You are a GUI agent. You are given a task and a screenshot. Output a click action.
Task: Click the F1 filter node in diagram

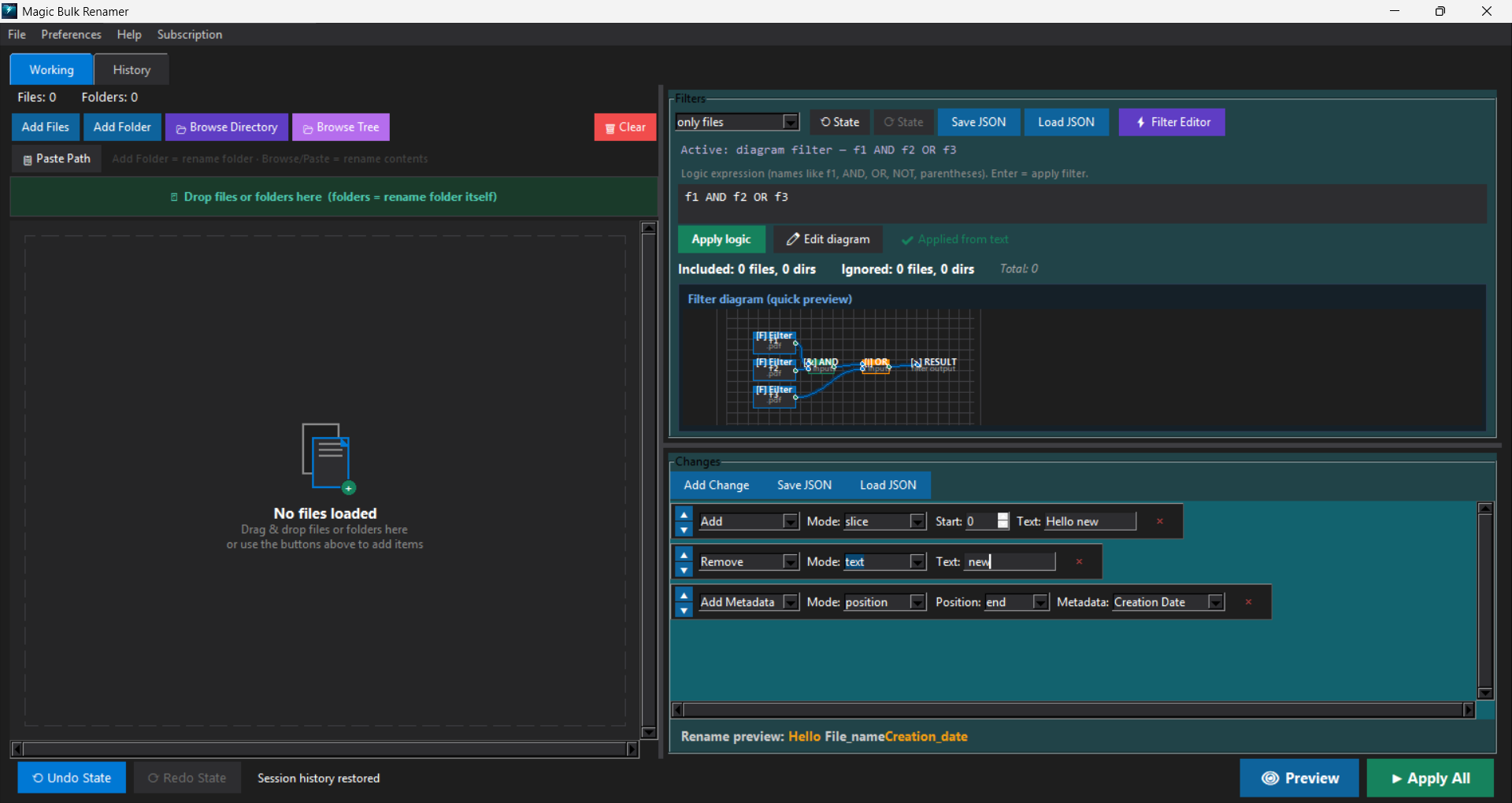pyautogui.click(x=775, y=341)
